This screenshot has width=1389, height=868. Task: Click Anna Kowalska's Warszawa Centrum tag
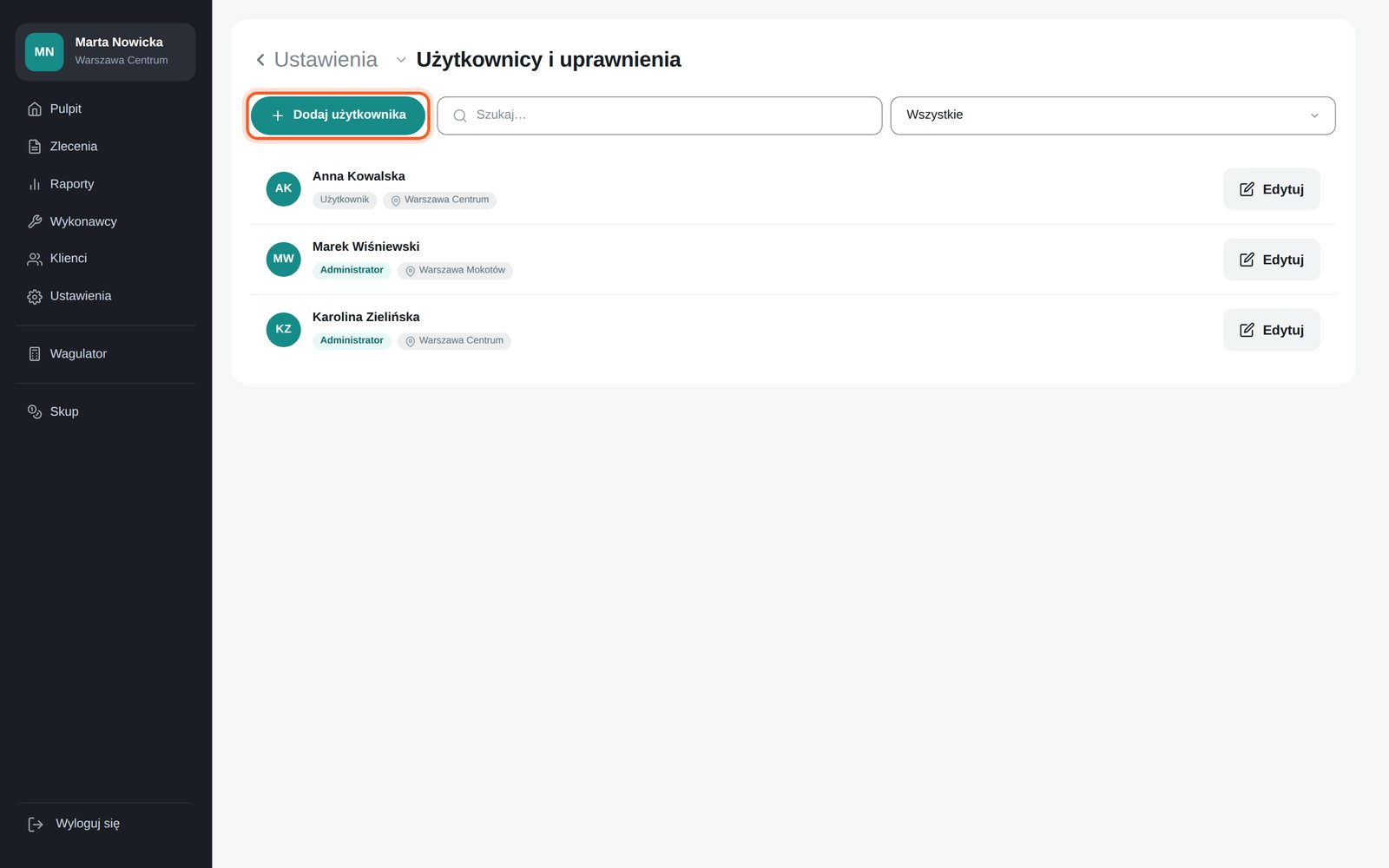click(439, 200)
